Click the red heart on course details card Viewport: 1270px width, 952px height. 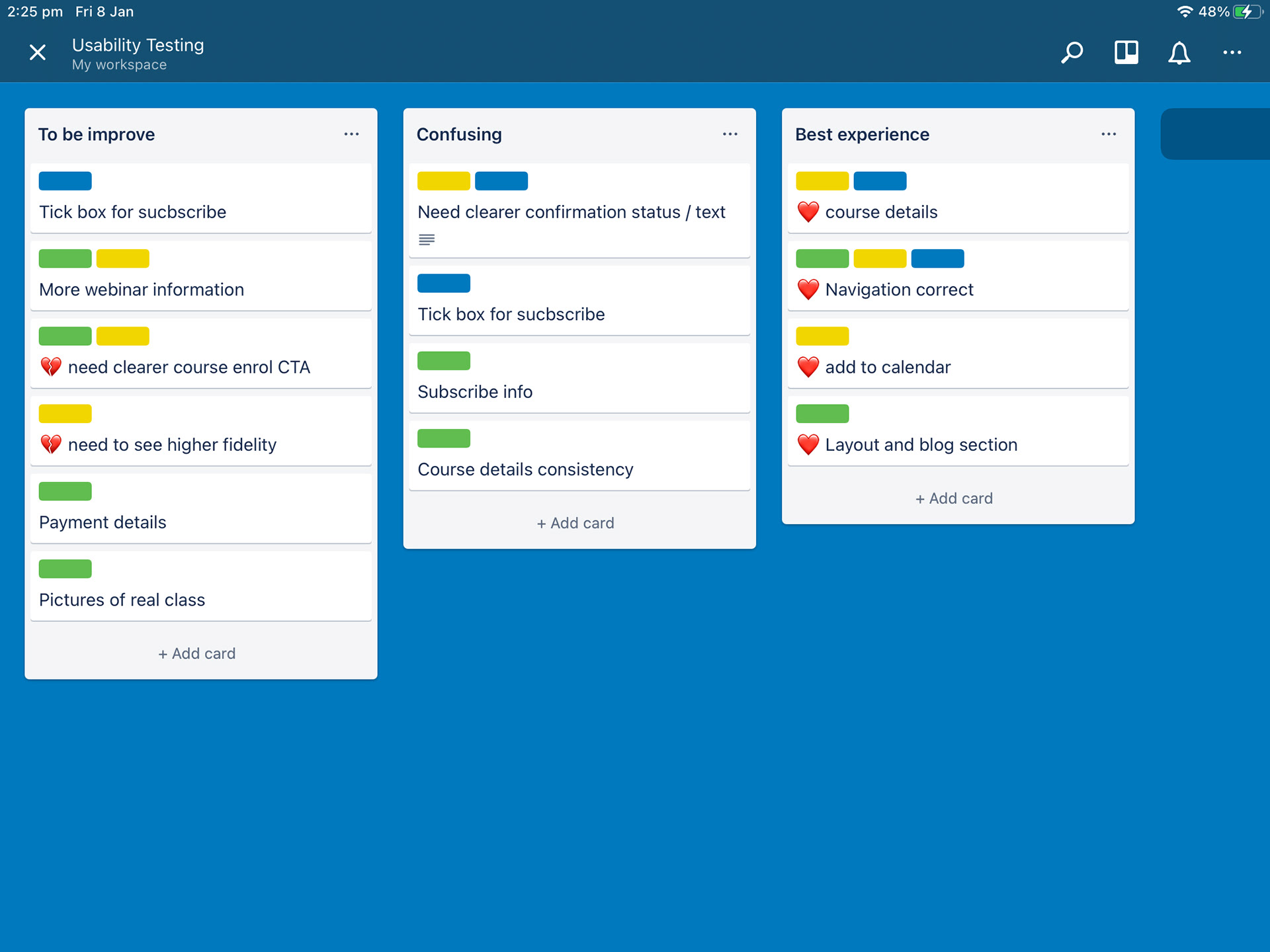pos(808,212)
